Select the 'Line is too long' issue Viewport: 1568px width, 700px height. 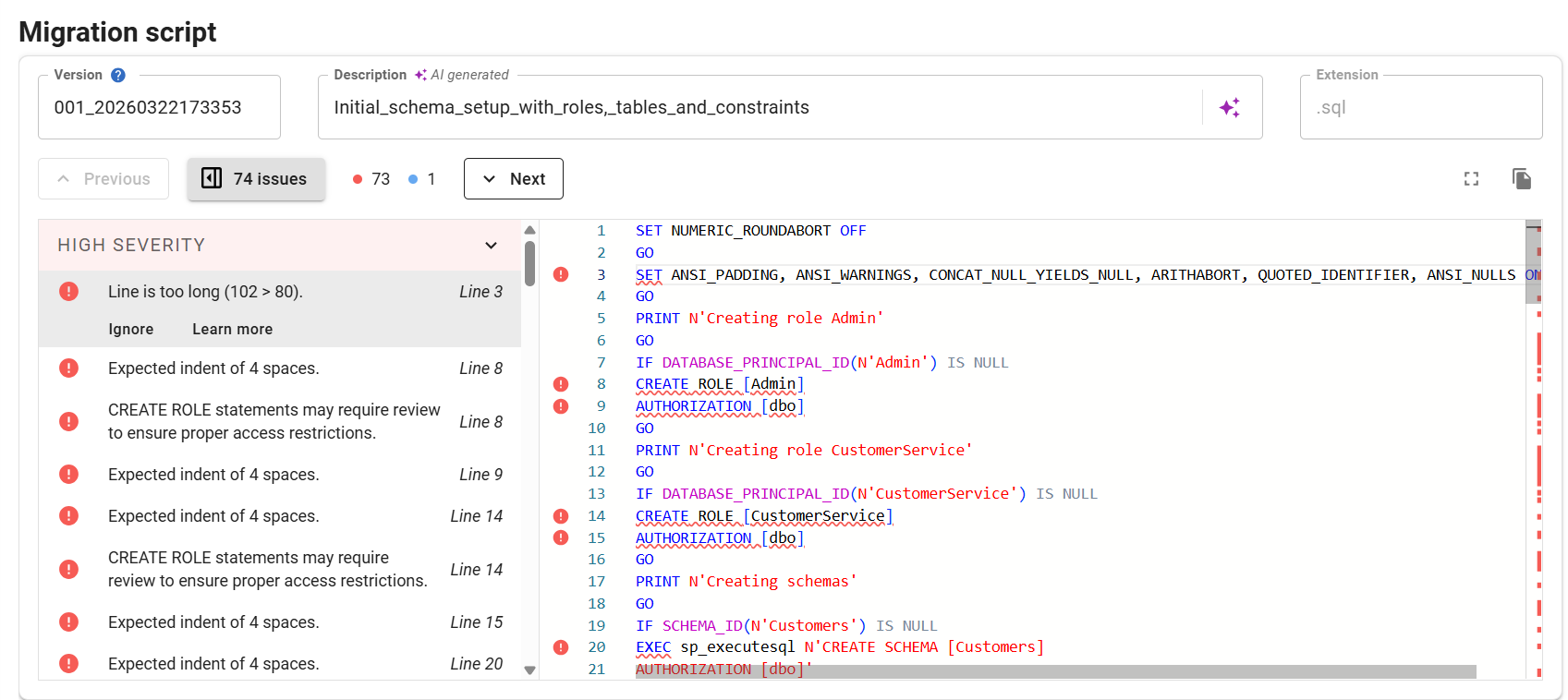(x=205, y=292)
